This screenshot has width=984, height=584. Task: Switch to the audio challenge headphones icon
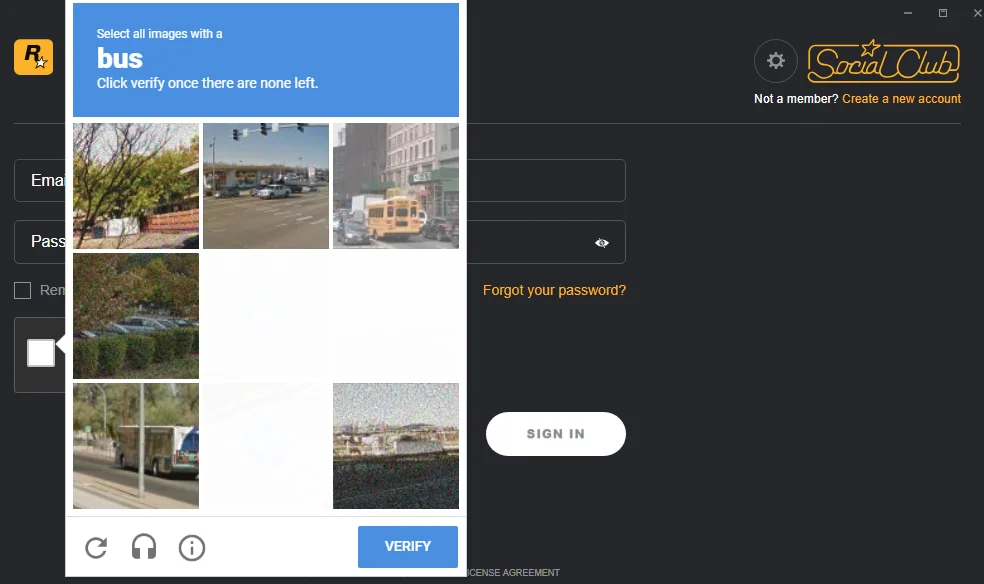tap(144, 547)
